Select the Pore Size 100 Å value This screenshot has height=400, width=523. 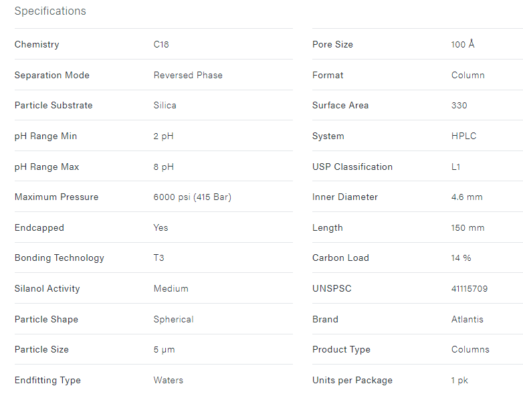point(463,44)
